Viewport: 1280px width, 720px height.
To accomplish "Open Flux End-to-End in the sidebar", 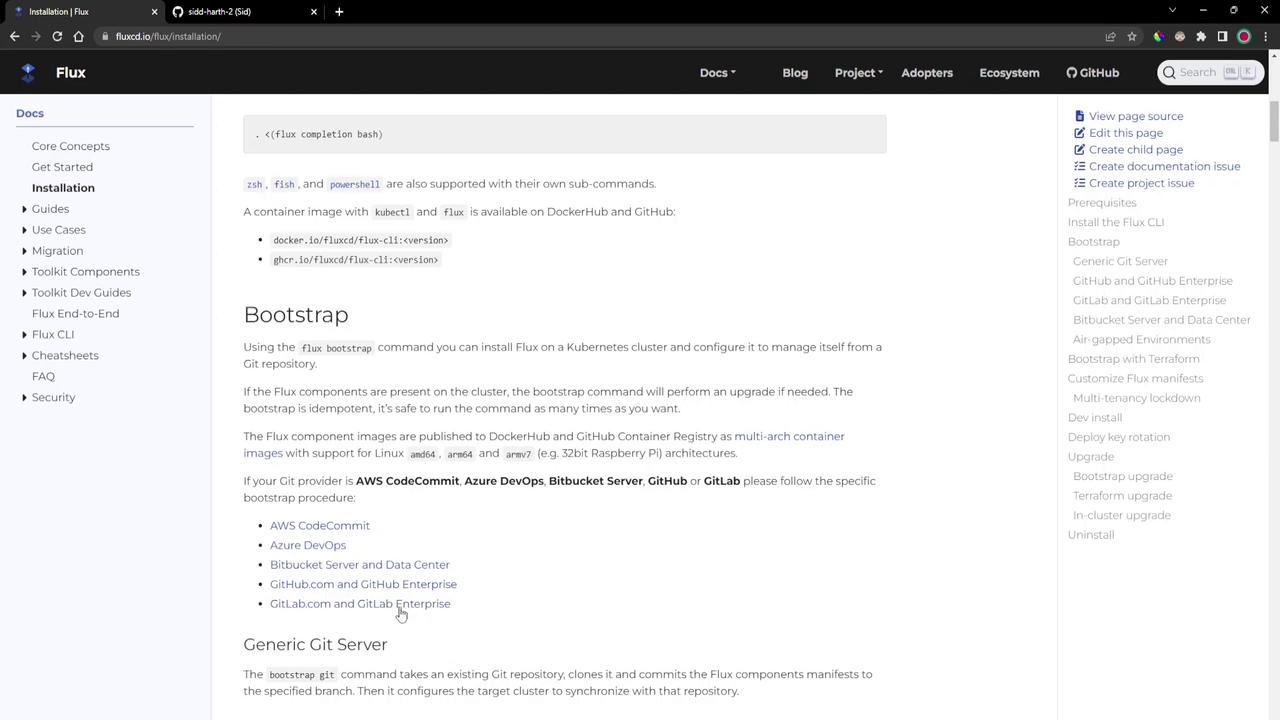I will pos(75,314).
